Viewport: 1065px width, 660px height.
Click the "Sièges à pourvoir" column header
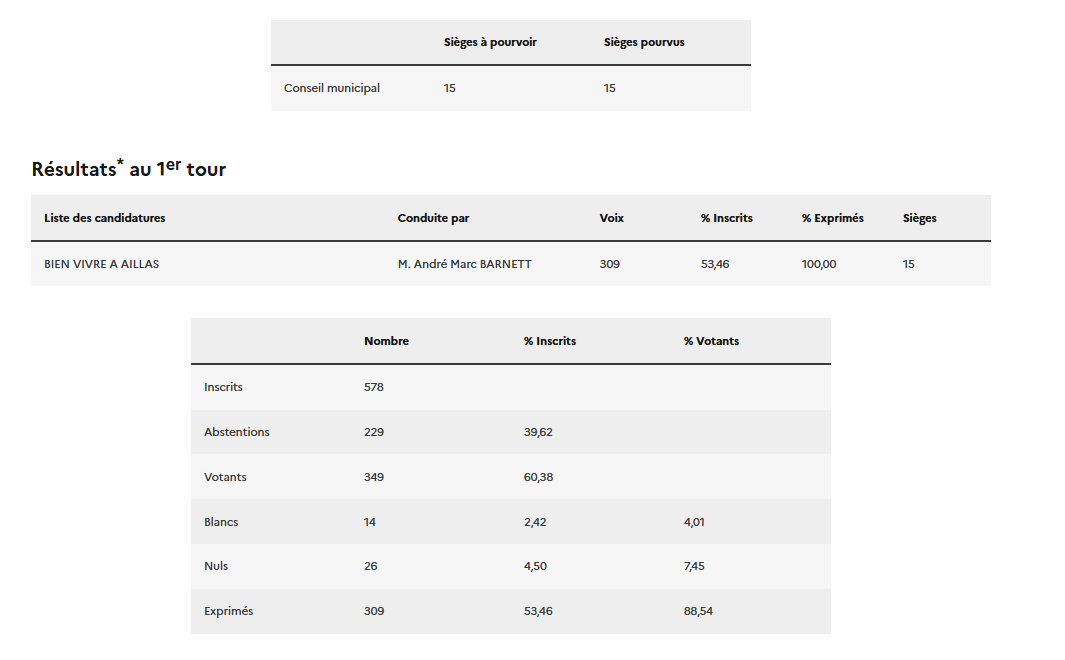pos(490,43)
